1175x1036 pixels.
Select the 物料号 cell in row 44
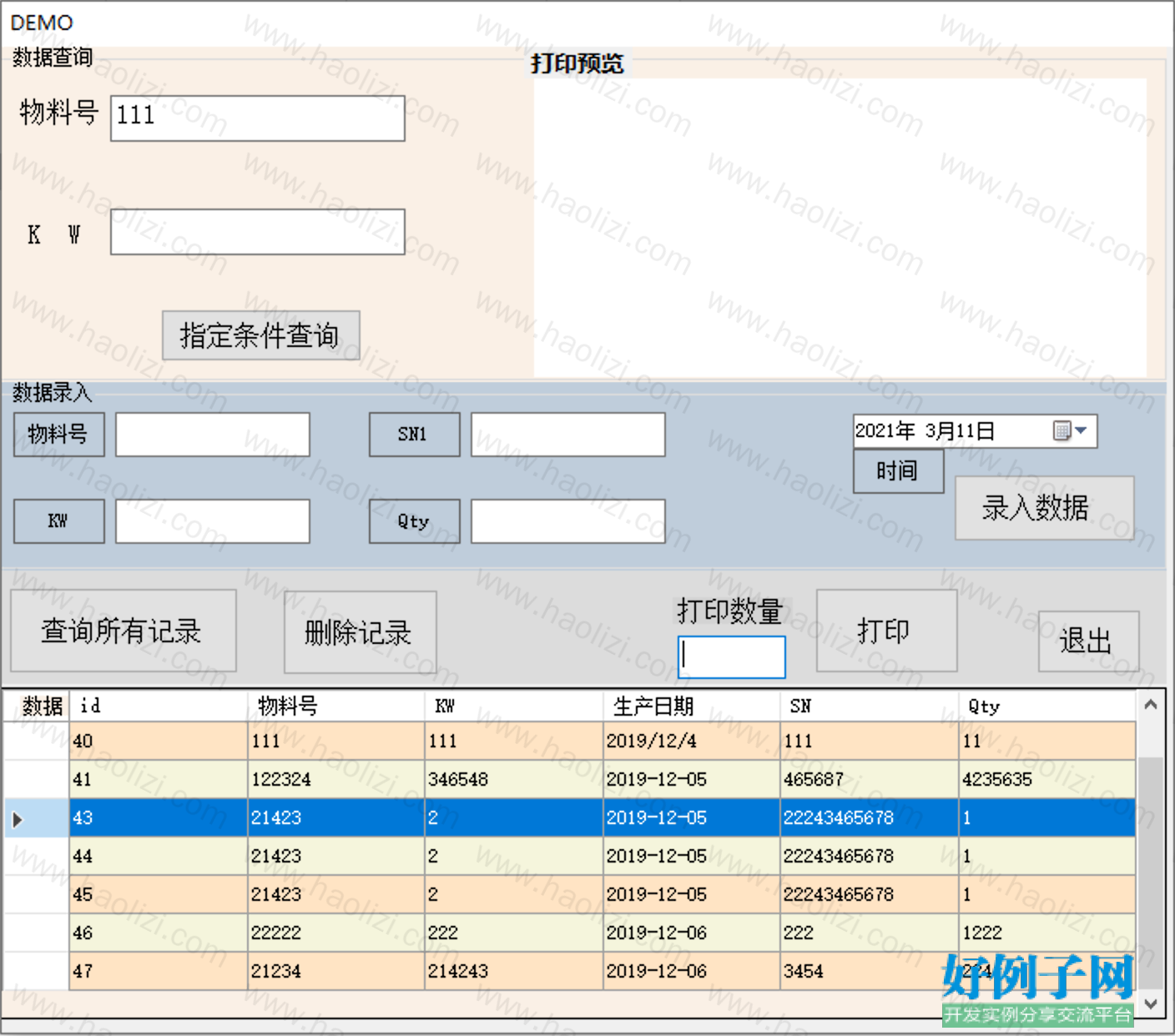(336, 856)
